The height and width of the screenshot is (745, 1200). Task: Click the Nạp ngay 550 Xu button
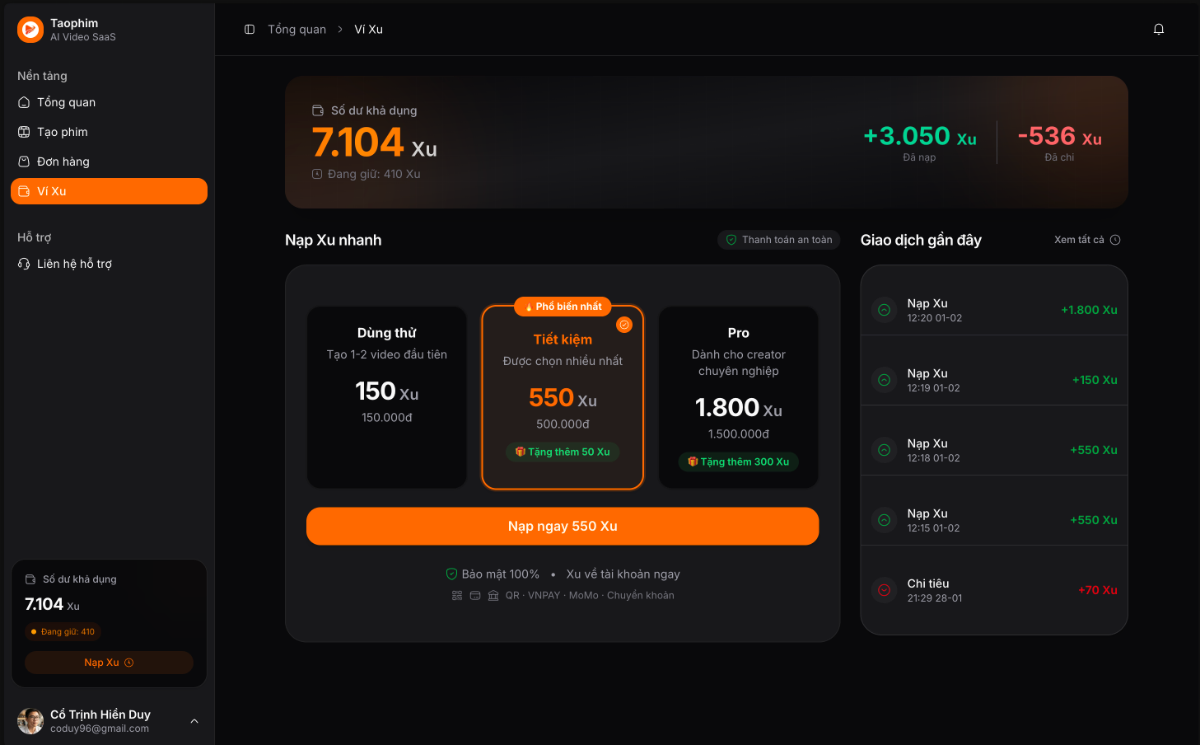(x=562, y=526)
